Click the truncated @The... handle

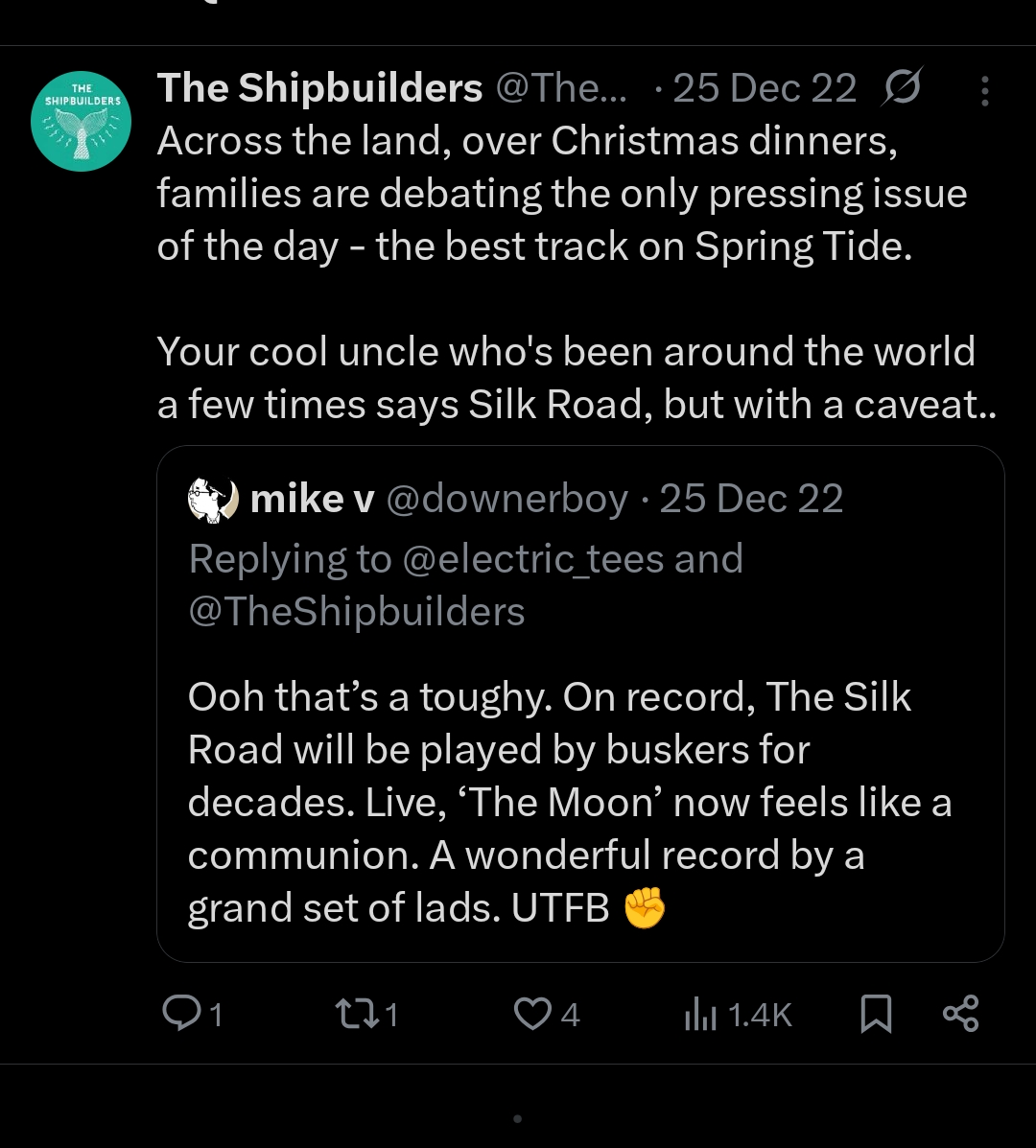pos(561,88)
